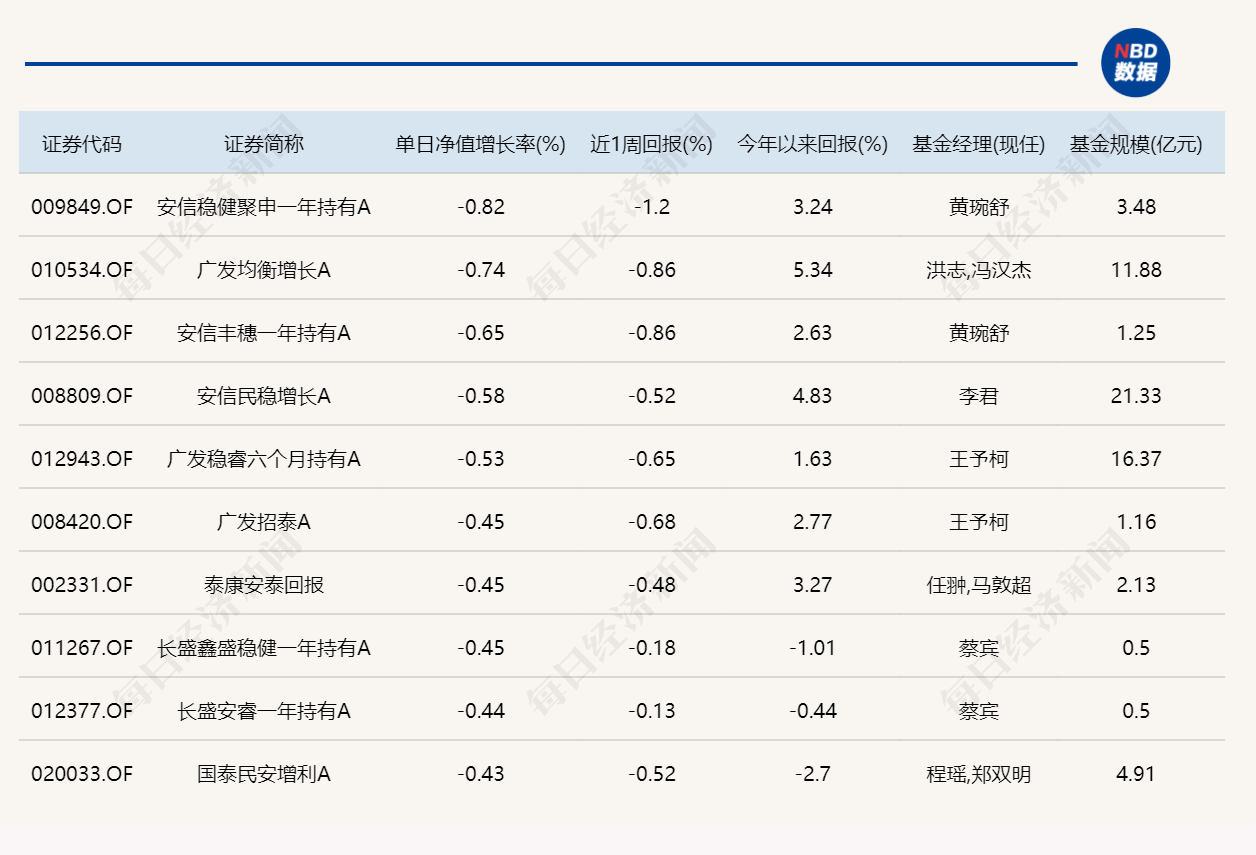The width and height of the screenshot is (1256, 855).
Task: Click fund code 002331.OF
Action: pos(82,585)
